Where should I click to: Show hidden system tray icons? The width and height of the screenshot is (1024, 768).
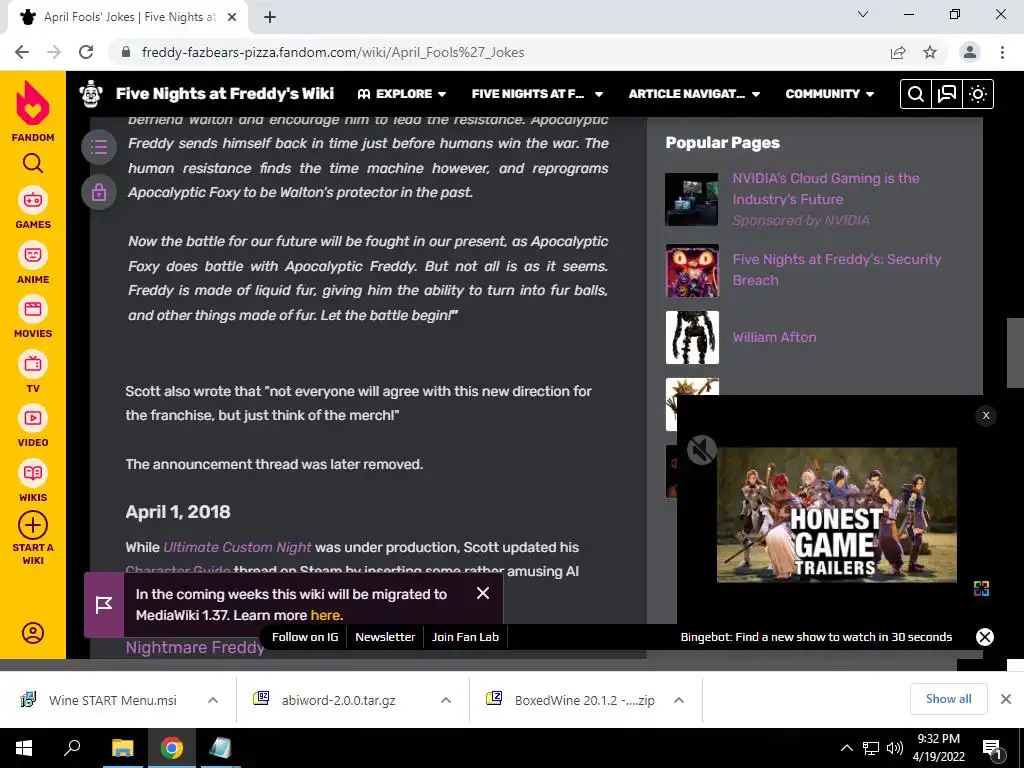846,748
